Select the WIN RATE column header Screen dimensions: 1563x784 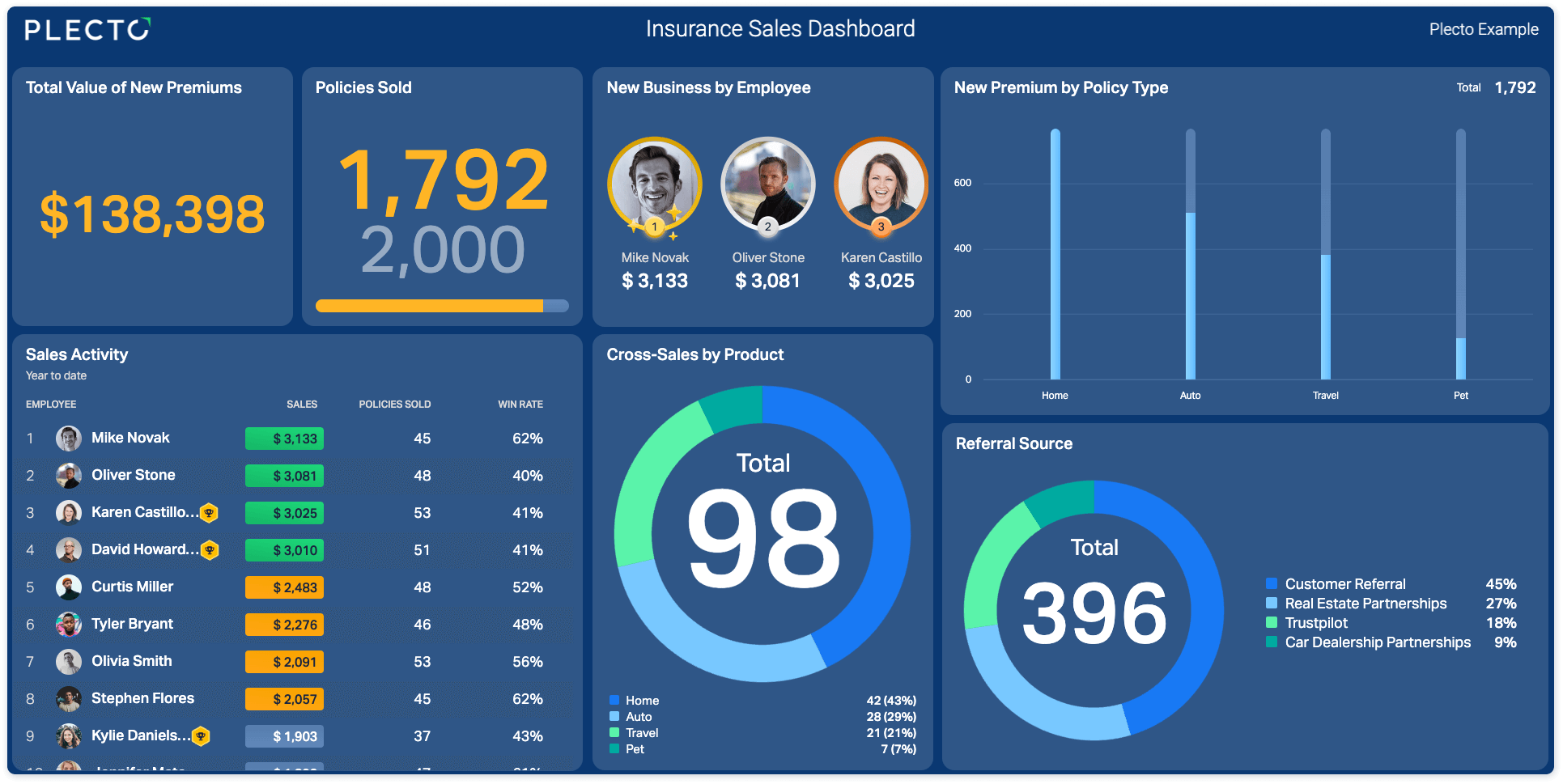[x=520, y=405]
